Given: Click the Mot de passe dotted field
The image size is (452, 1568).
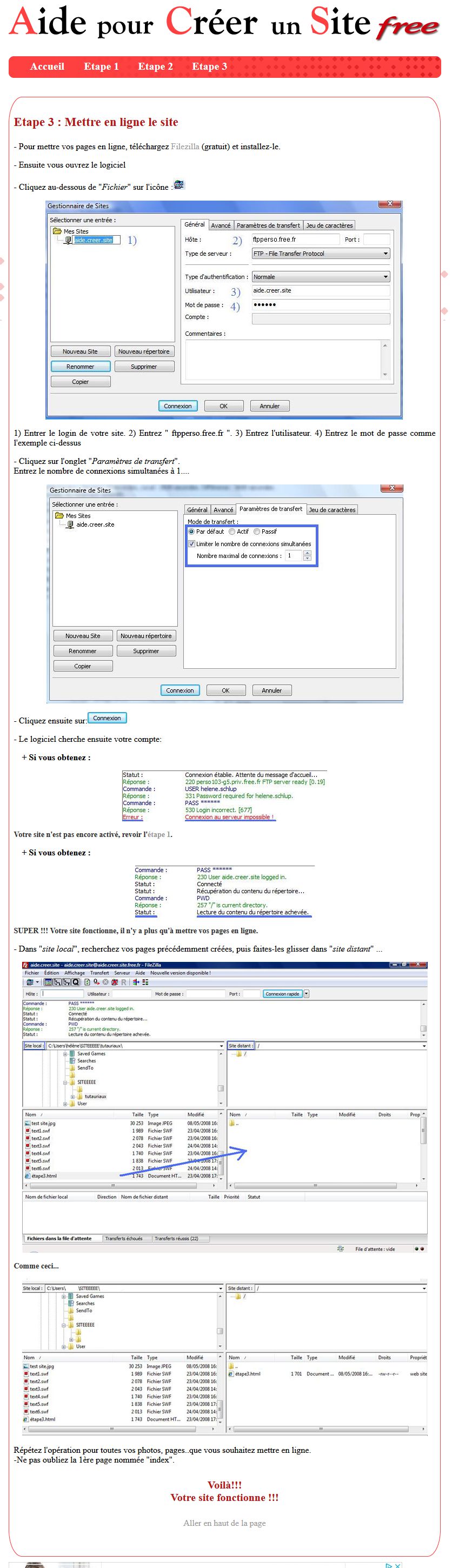Looking at the screenshot, I should [321, 304].
